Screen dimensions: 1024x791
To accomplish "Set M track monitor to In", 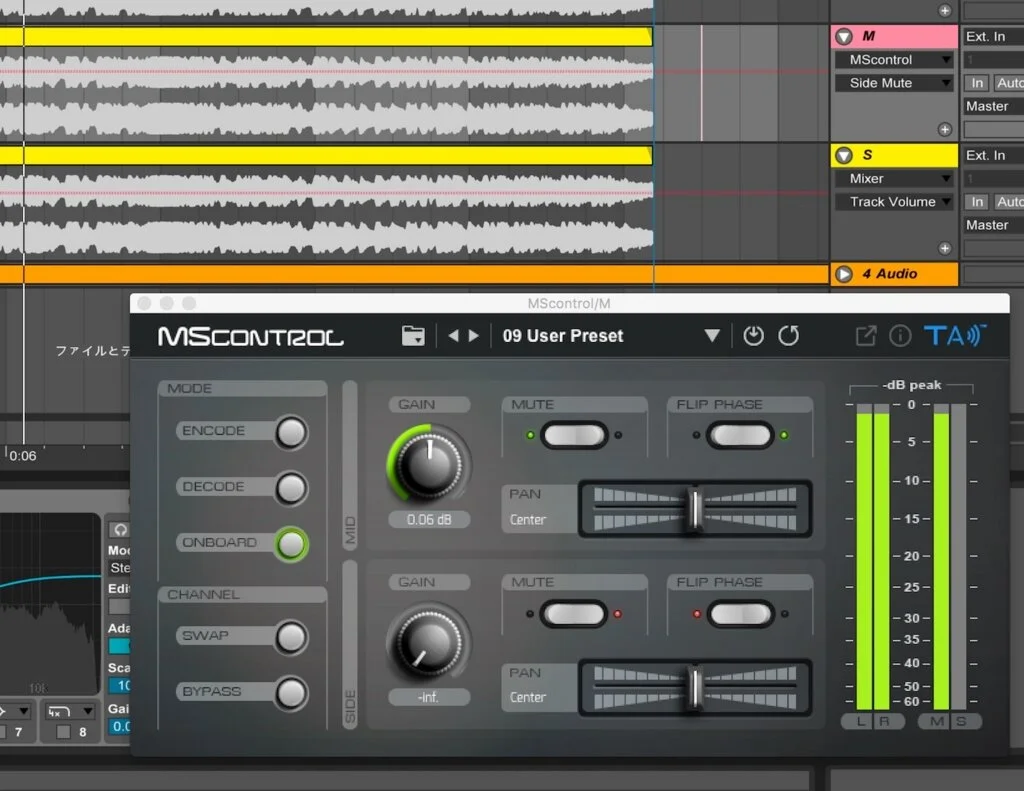I will tap(977, 83).
